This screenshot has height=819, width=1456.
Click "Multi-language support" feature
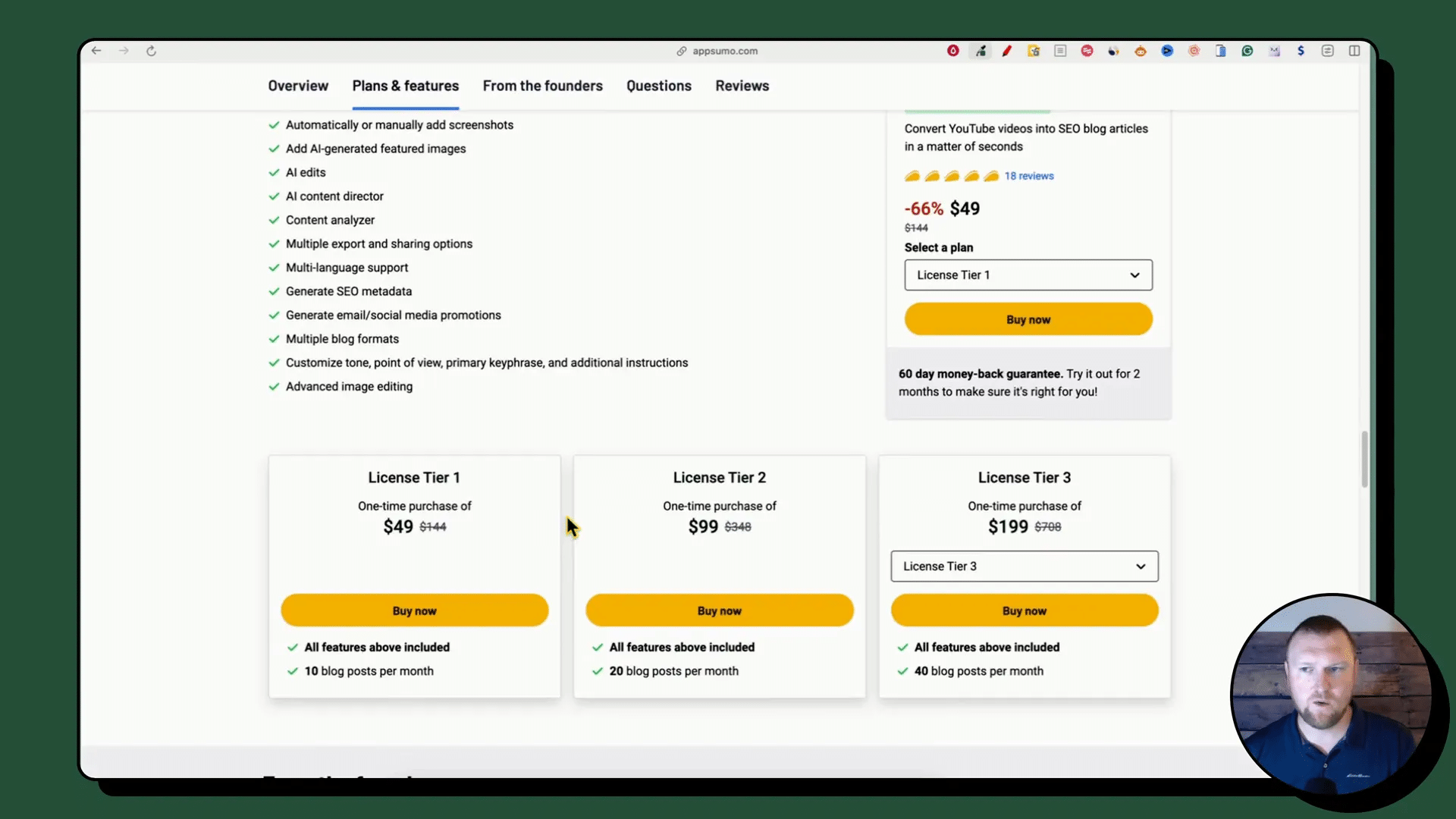(x=347, y=268)
